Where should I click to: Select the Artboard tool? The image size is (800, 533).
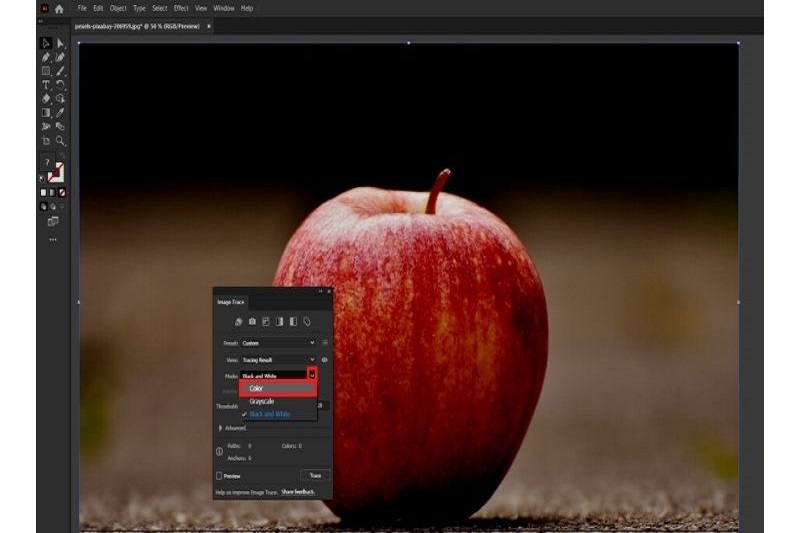pos(46,140)
